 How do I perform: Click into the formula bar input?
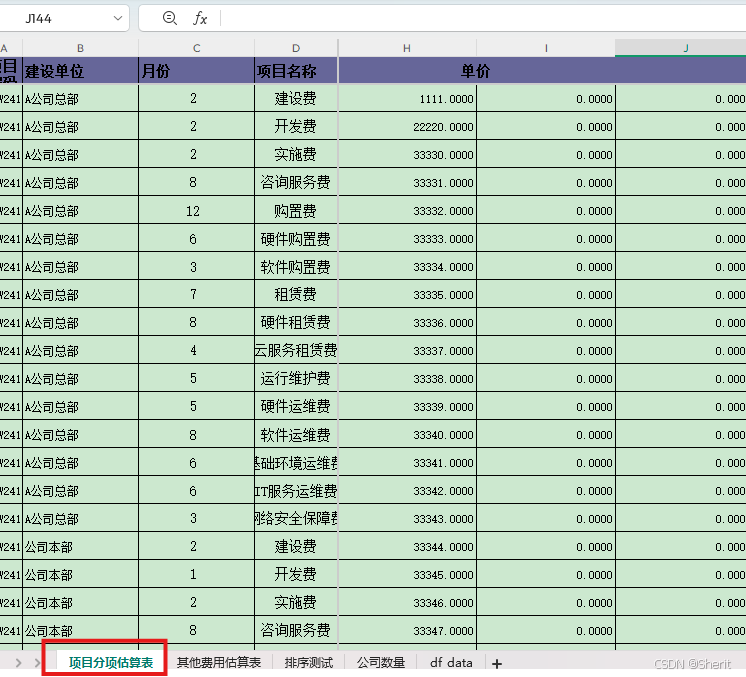point(483,19)
